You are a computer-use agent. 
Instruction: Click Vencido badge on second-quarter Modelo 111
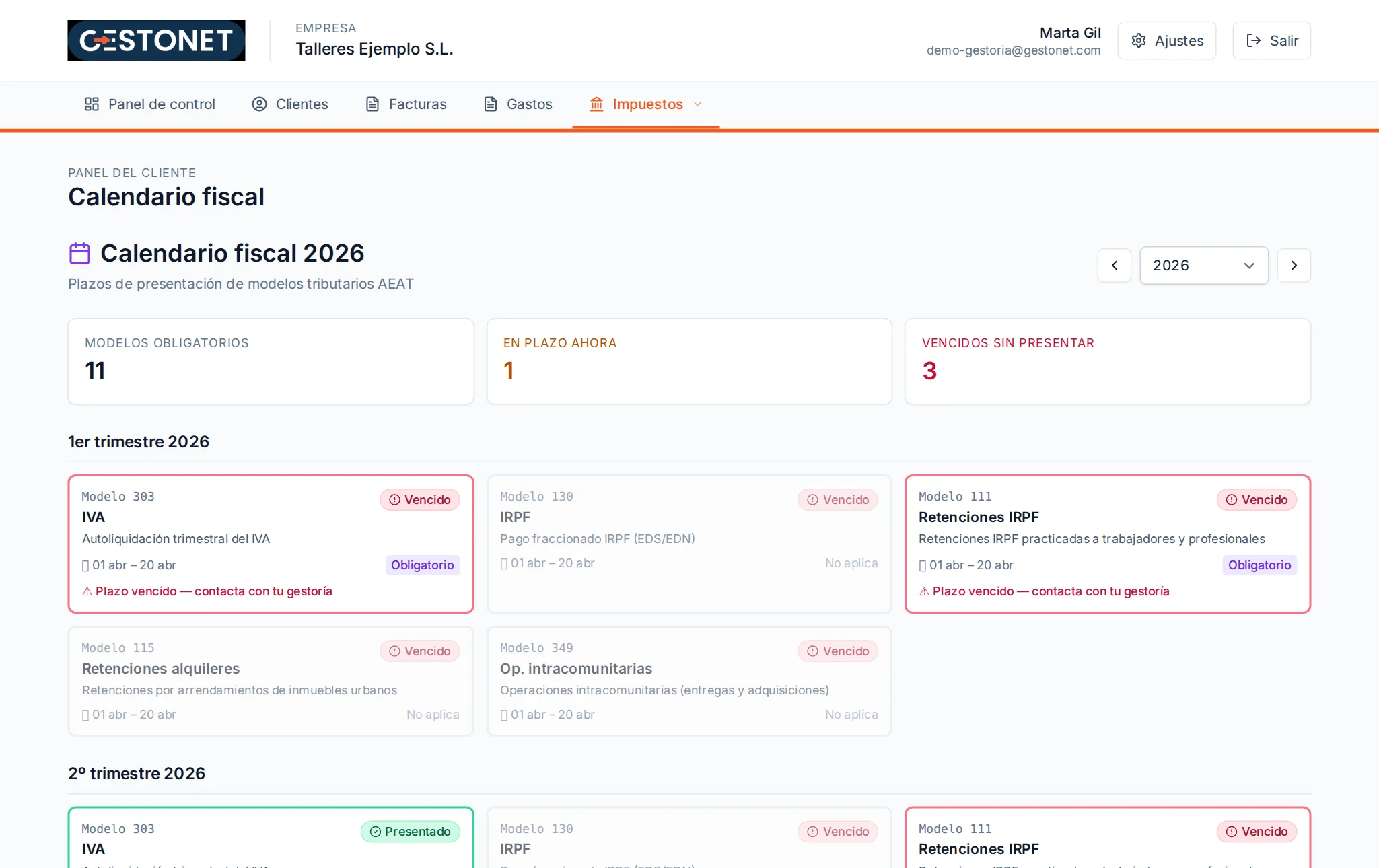(x=1257, y=832)
